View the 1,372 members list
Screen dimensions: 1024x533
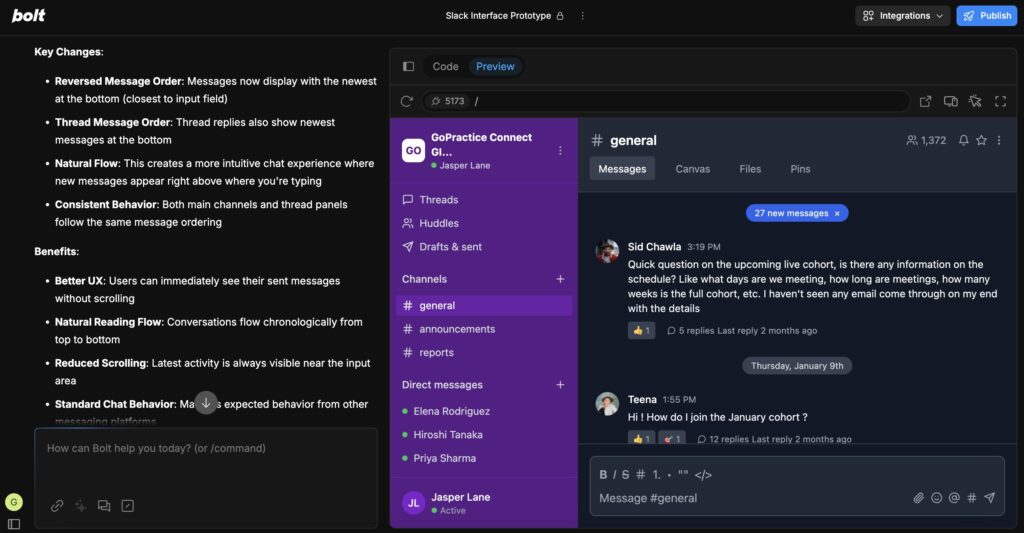click(926, 140)
